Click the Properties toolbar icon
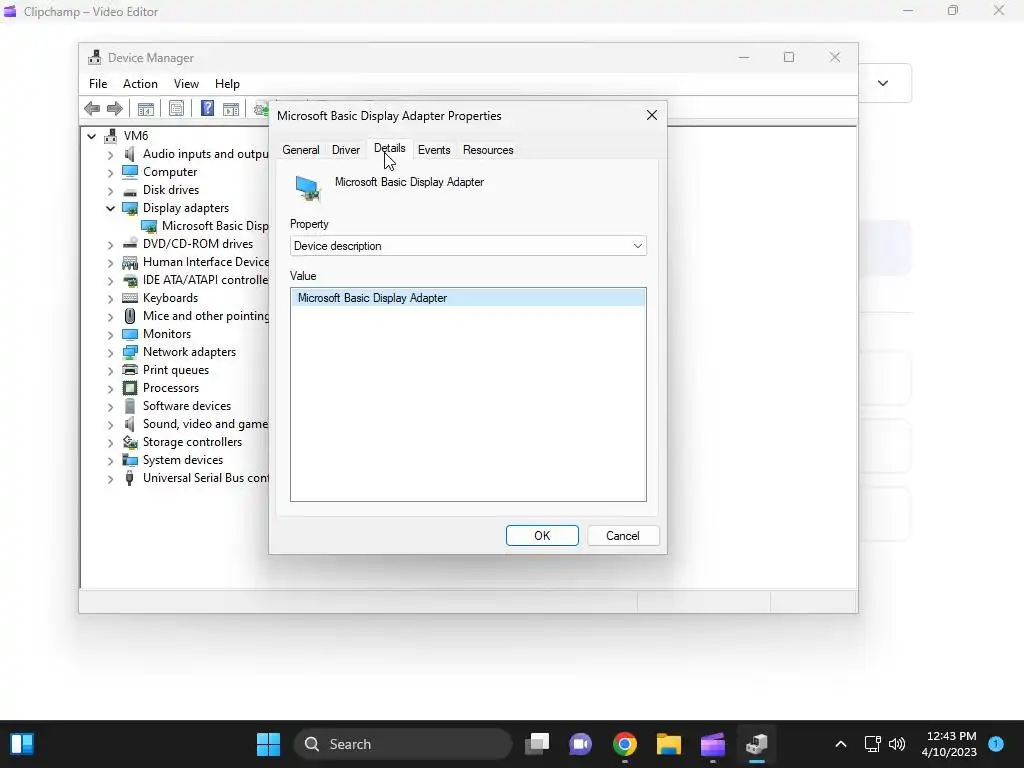The height and width of the screenshot is (768, 1024). pyautogui.click(x=176, y=108)
